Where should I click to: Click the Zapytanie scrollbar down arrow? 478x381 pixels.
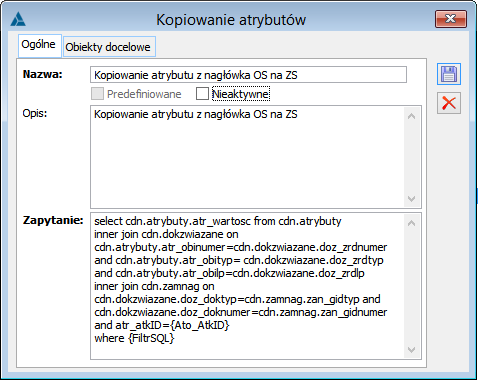click(412, 350)
